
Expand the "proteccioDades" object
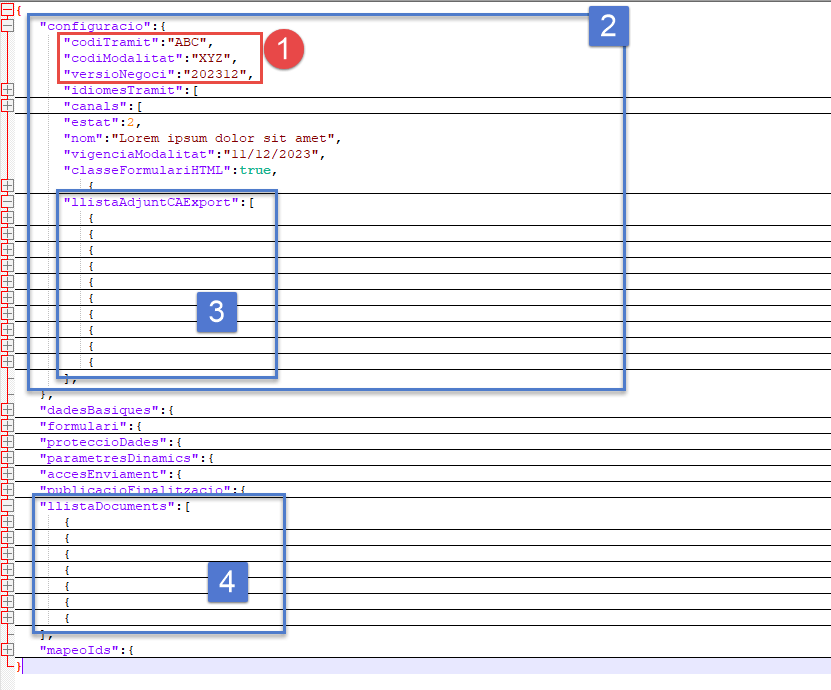7,442
